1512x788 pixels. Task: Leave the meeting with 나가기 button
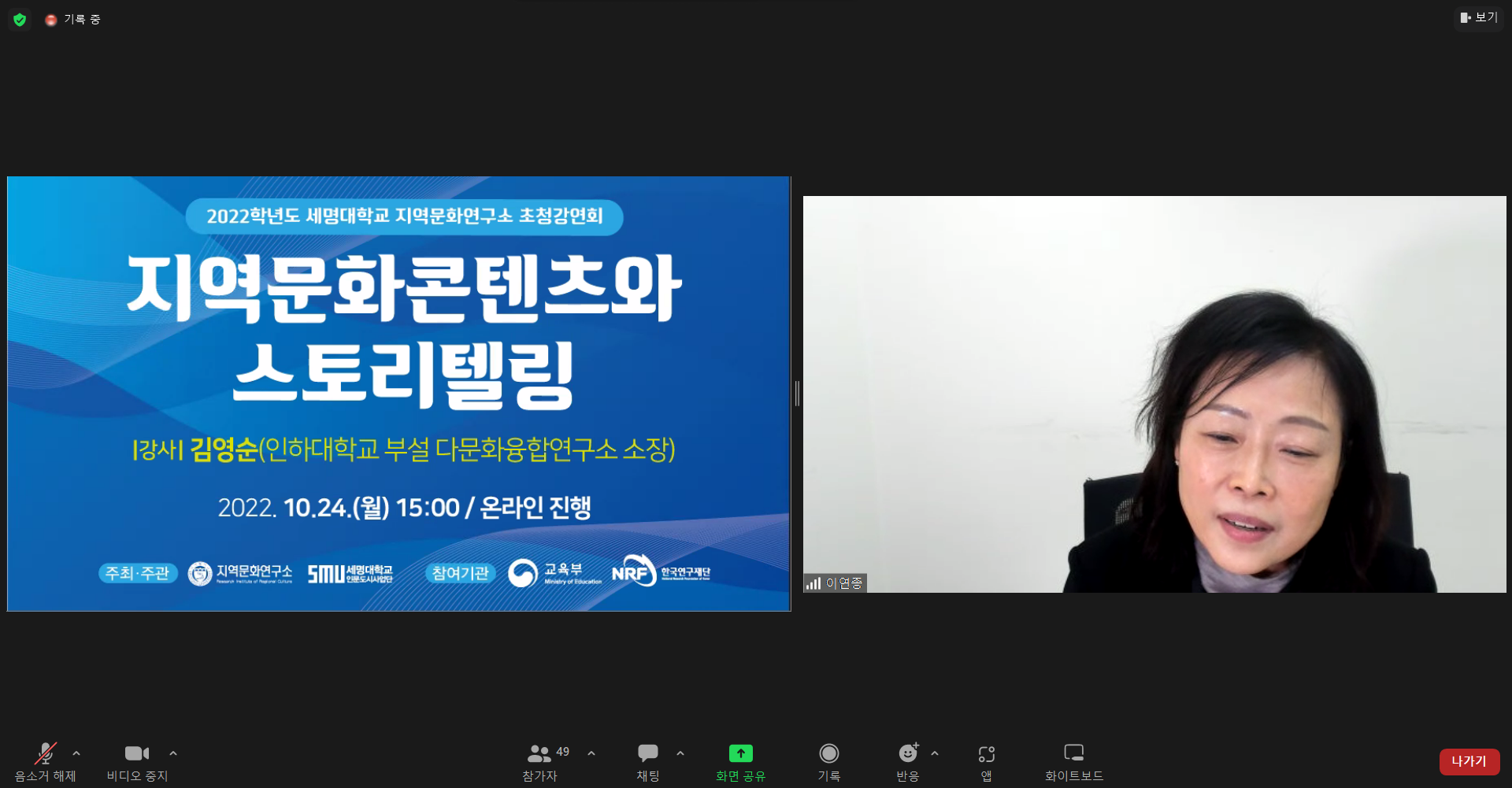tap(1469, 761)
